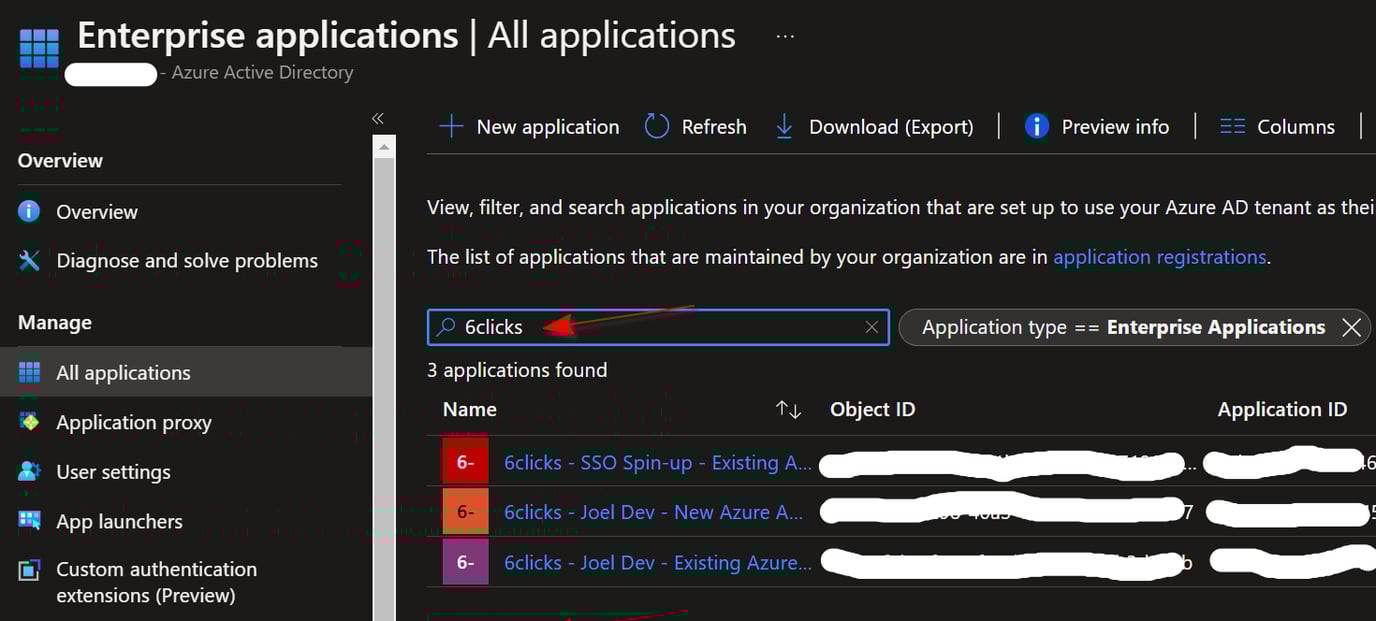The image size is (1376, 621).
Task: Collapse the left navigation pane
Action: click(378, 118)
